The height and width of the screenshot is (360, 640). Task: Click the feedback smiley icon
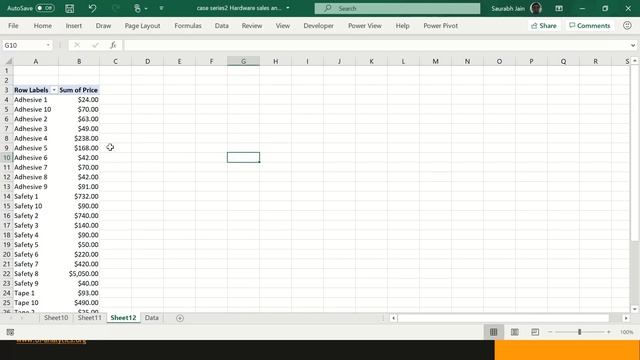coord(627,26)
